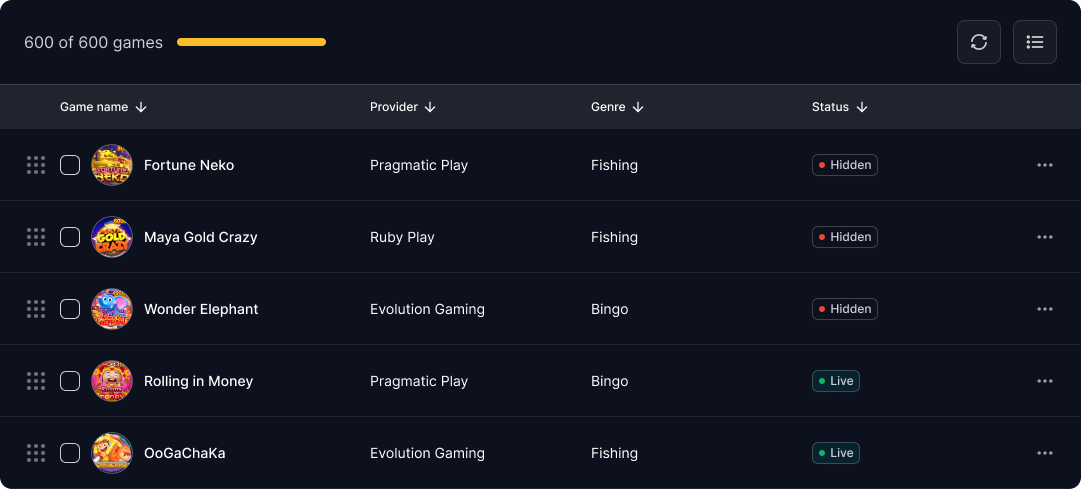Tick the Fortune Neko checkbox
This screenshot has height=489, width=1081.
click(x=70, y=165)
